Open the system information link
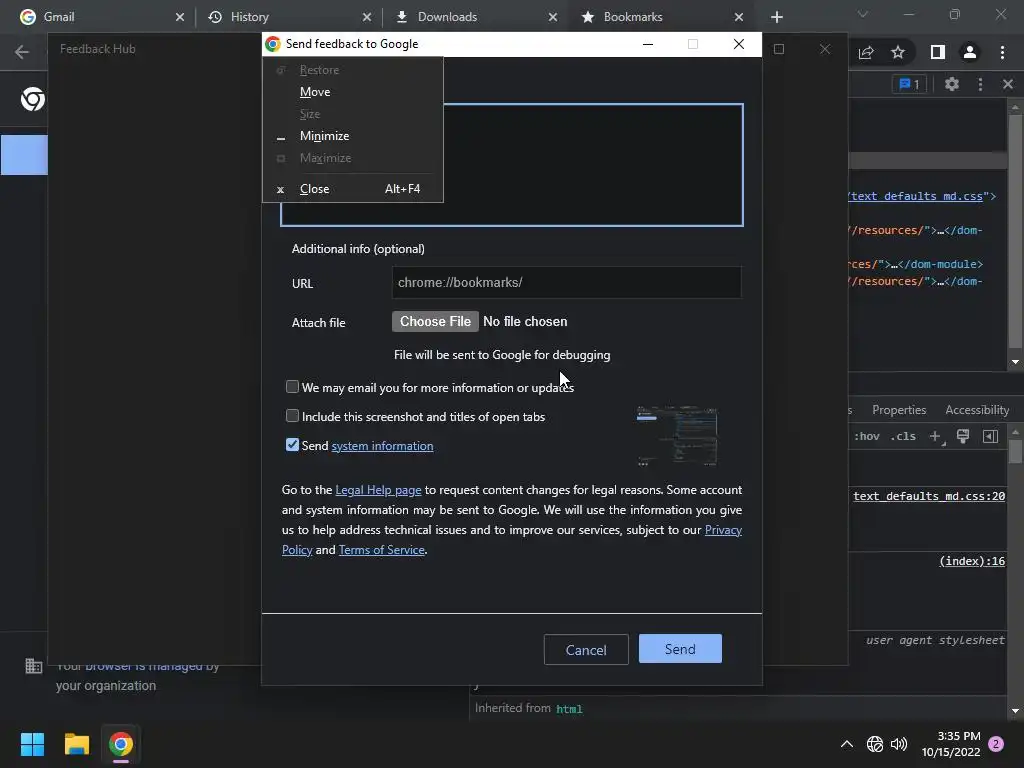This screenshot has width=1024, height=768. coord(382,446)
